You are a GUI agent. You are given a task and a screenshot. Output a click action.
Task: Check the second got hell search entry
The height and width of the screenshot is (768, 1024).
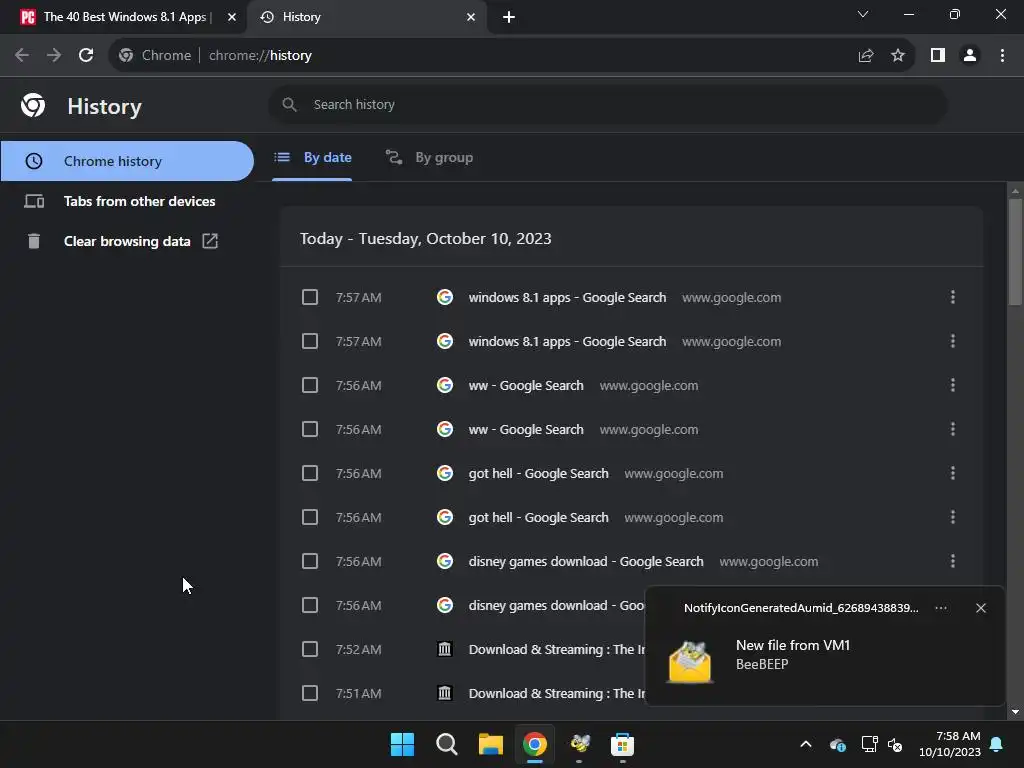[x=310, y=517]
